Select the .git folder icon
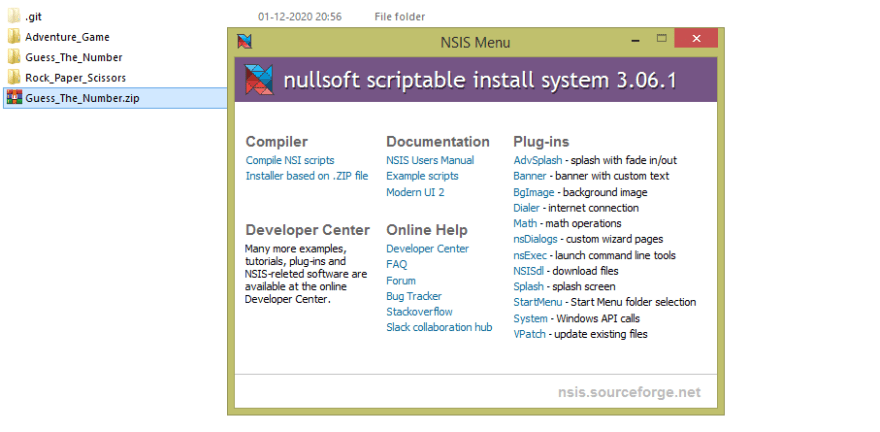Image resolution: width=880 pixels, height=432 pixels. coord(14,16)
